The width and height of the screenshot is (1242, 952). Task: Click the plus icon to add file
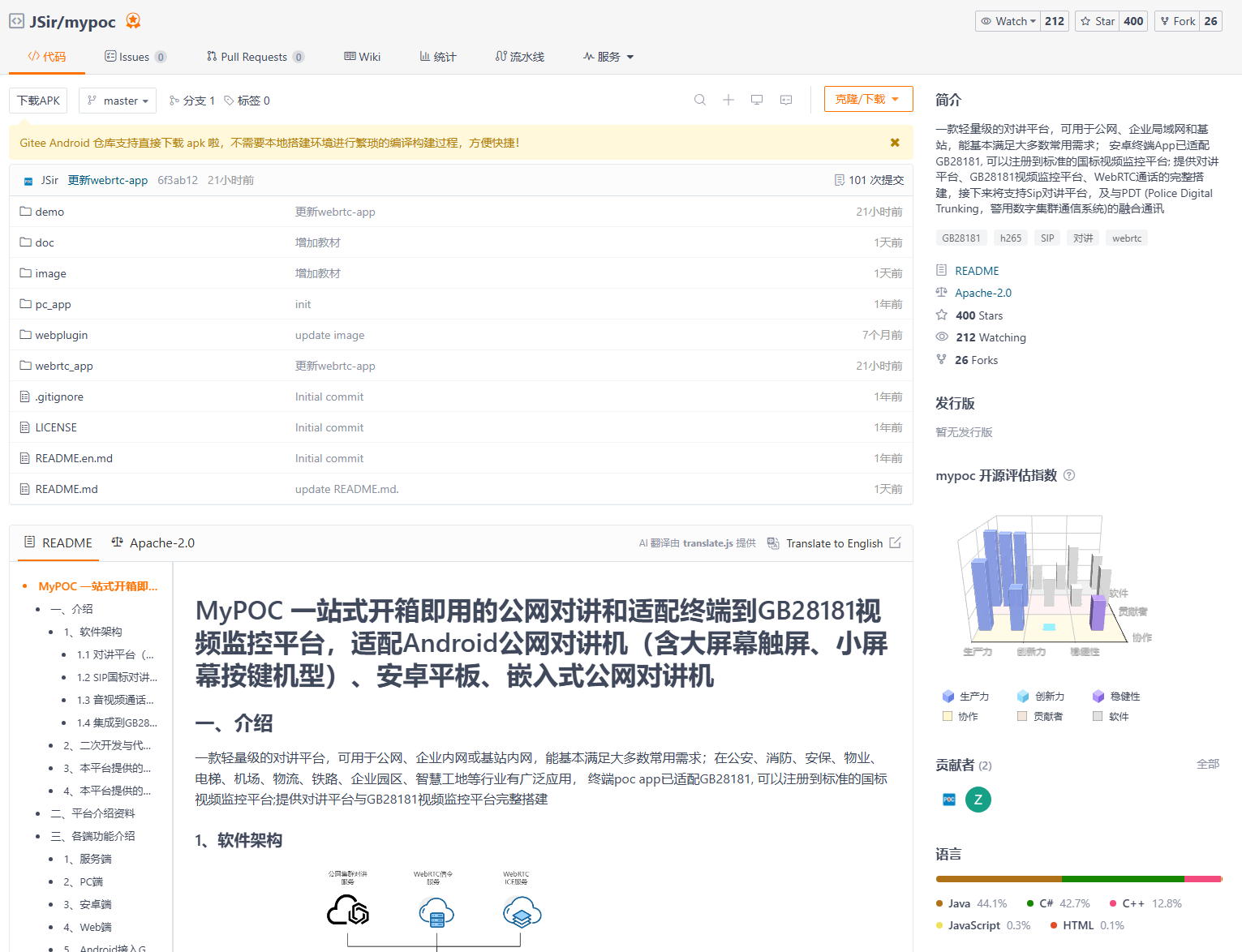click(728, 100)
